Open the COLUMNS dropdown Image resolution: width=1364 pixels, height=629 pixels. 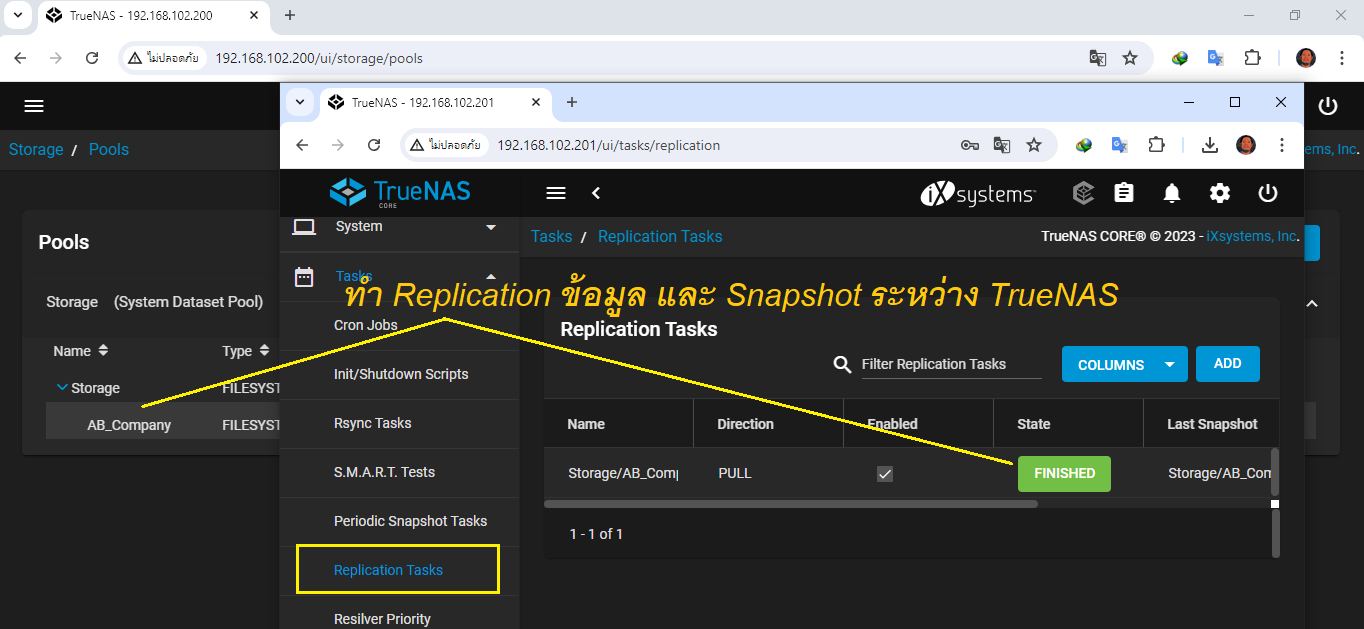[1124, 364]
